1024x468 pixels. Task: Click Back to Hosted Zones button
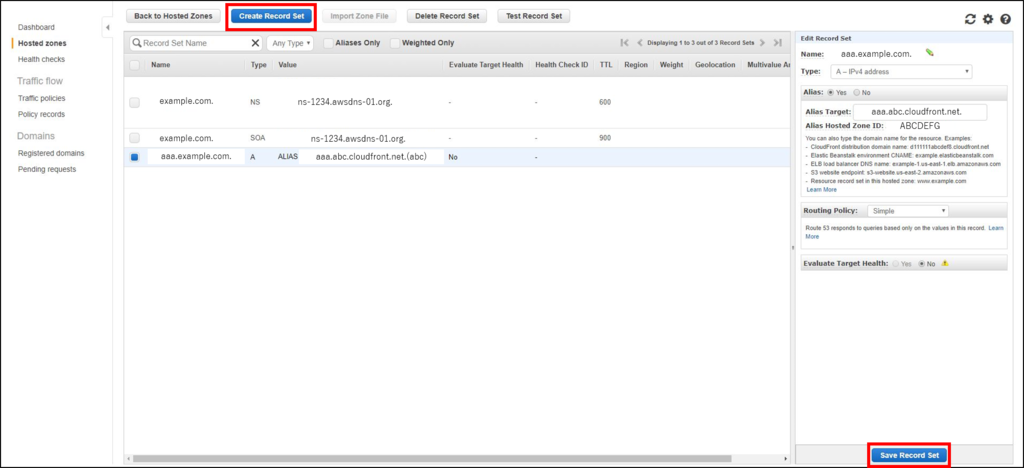click(173, 16)
